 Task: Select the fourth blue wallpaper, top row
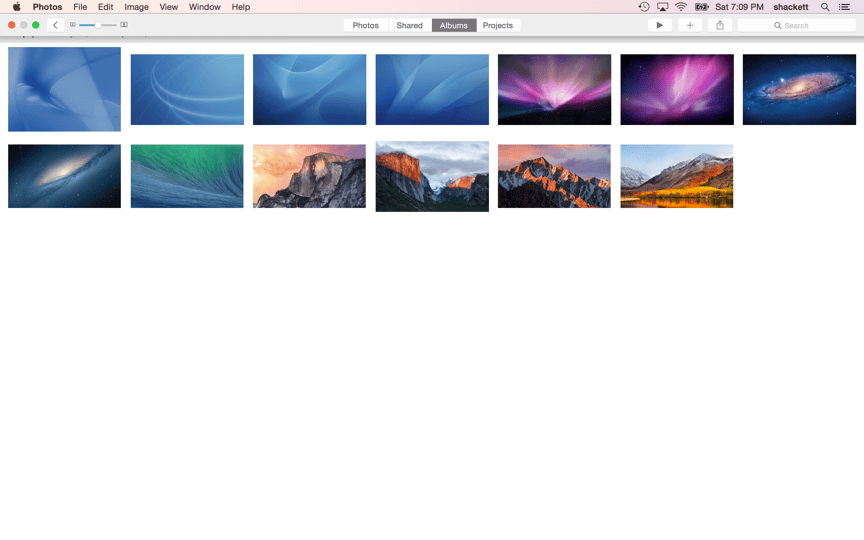432,89
